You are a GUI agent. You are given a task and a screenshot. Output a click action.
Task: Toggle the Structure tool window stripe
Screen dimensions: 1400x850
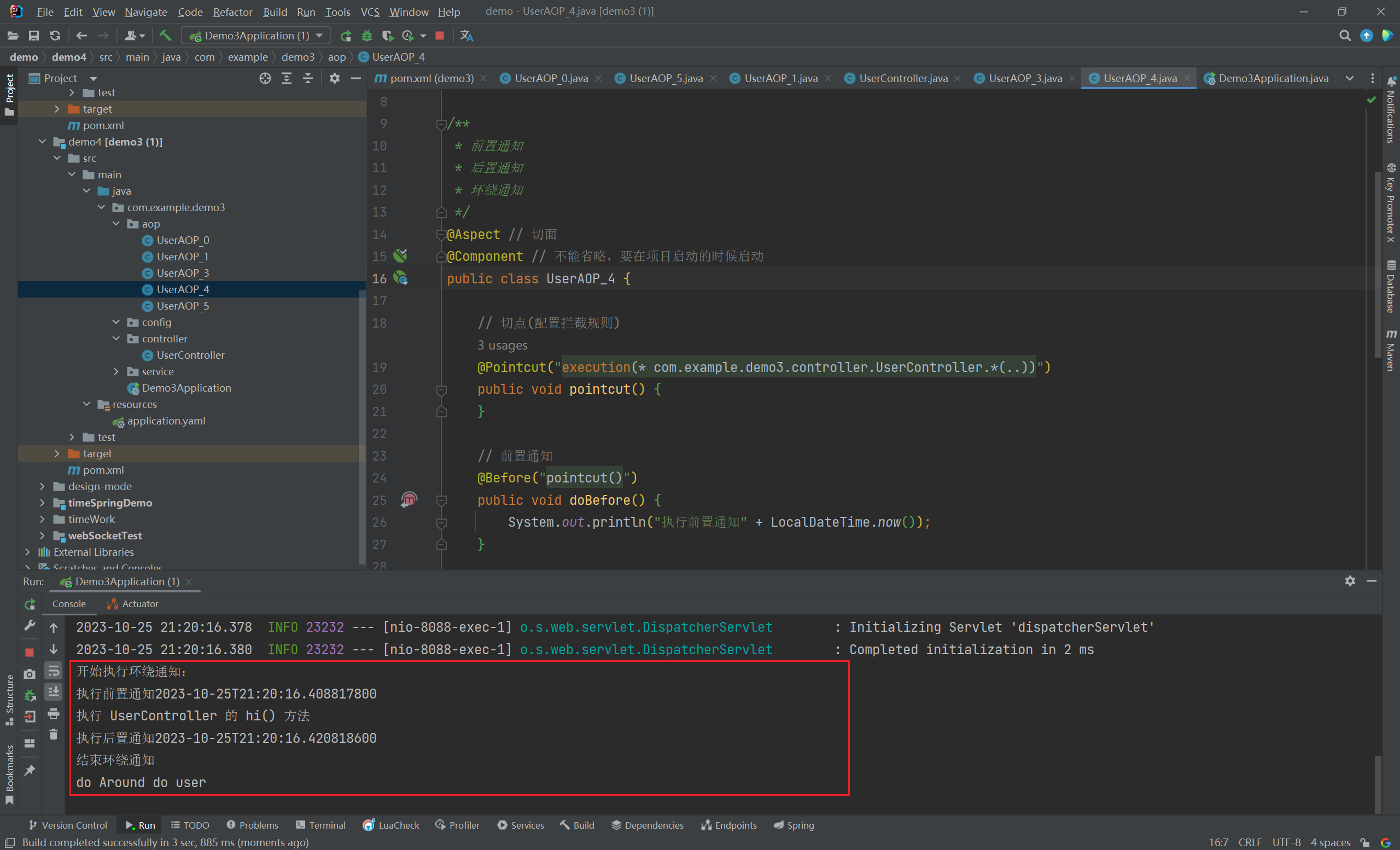point(9,700)
